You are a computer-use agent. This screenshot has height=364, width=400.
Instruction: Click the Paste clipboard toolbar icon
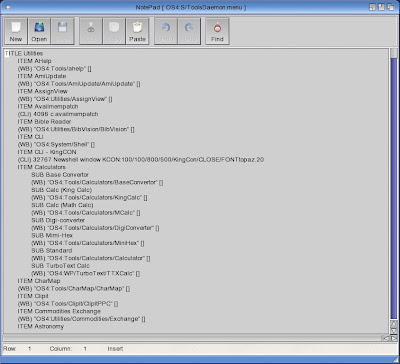pyautogui.click(x=137, y=31)
